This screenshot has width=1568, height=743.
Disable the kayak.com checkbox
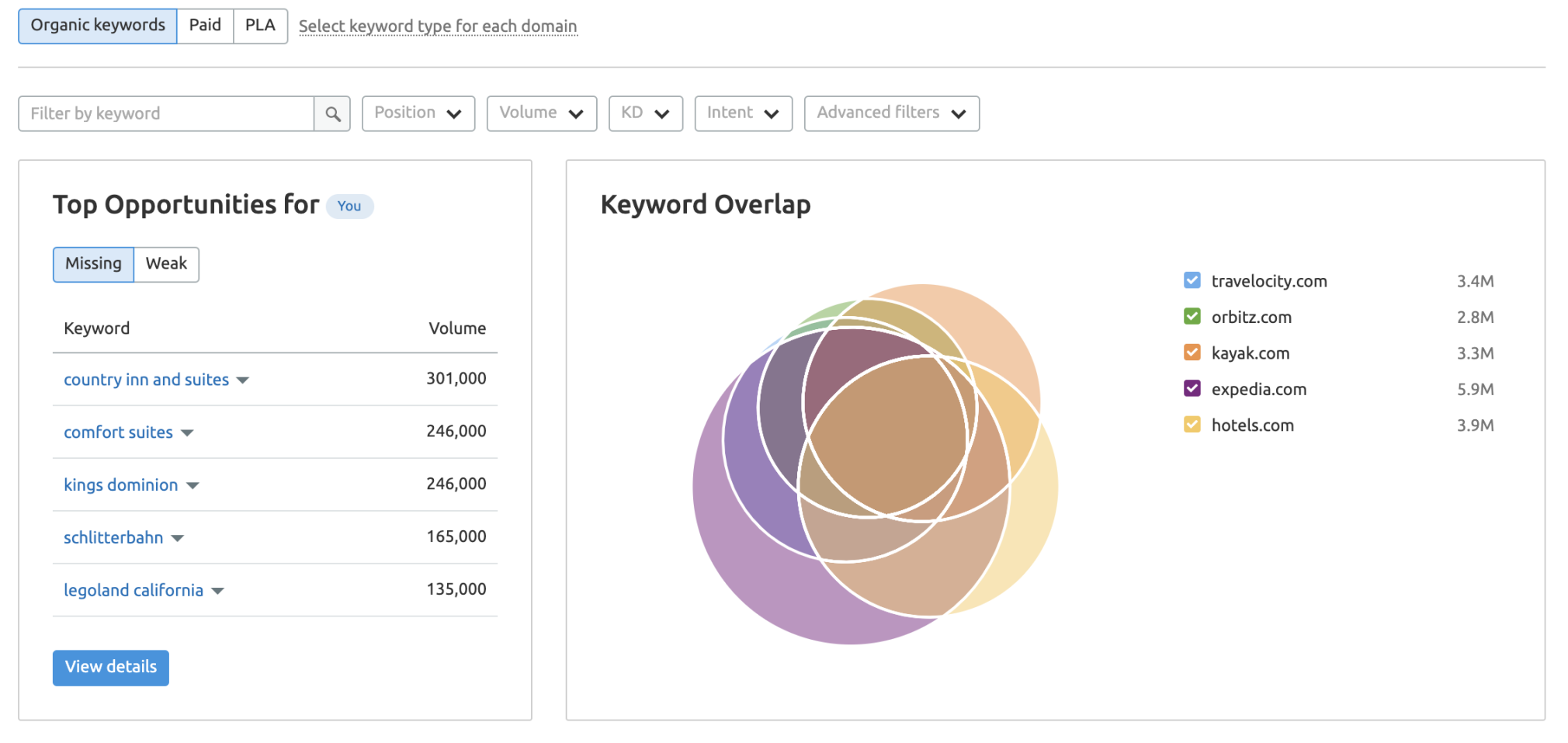click(1192, 353)
